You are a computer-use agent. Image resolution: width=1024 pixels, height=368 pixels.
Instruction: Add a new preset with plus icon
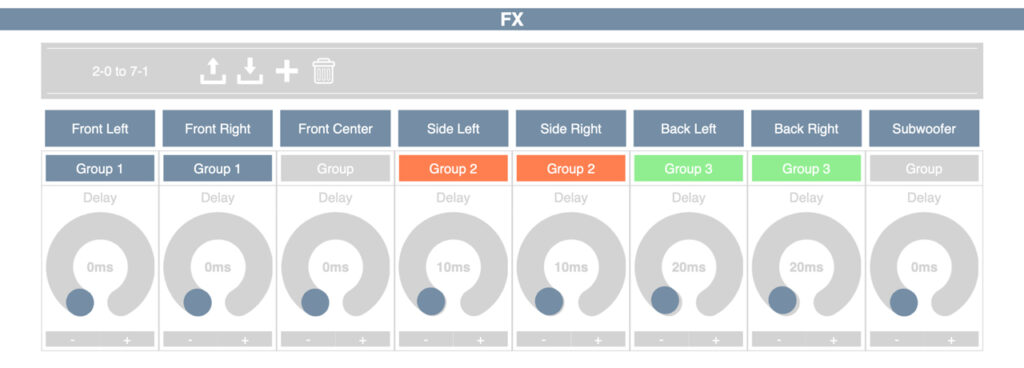pyautogui.click(x=287, y=71)
